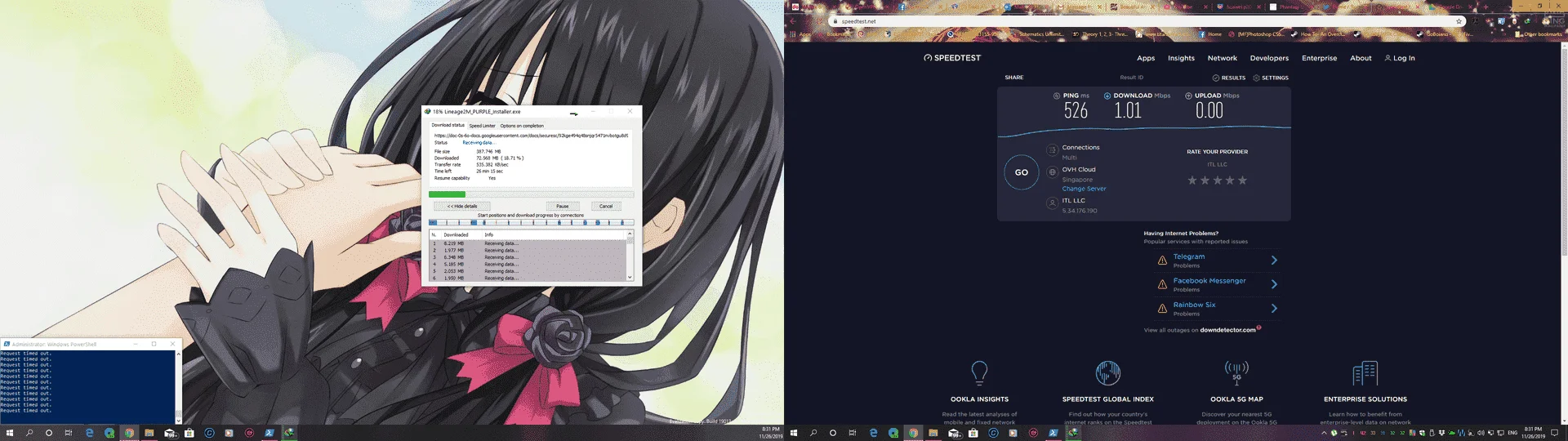Image resolution: width=1568 pixels, height=441 pixels.
Task: Click the Ookla Insights lightbulb icon
Action: tap(979, 372)
